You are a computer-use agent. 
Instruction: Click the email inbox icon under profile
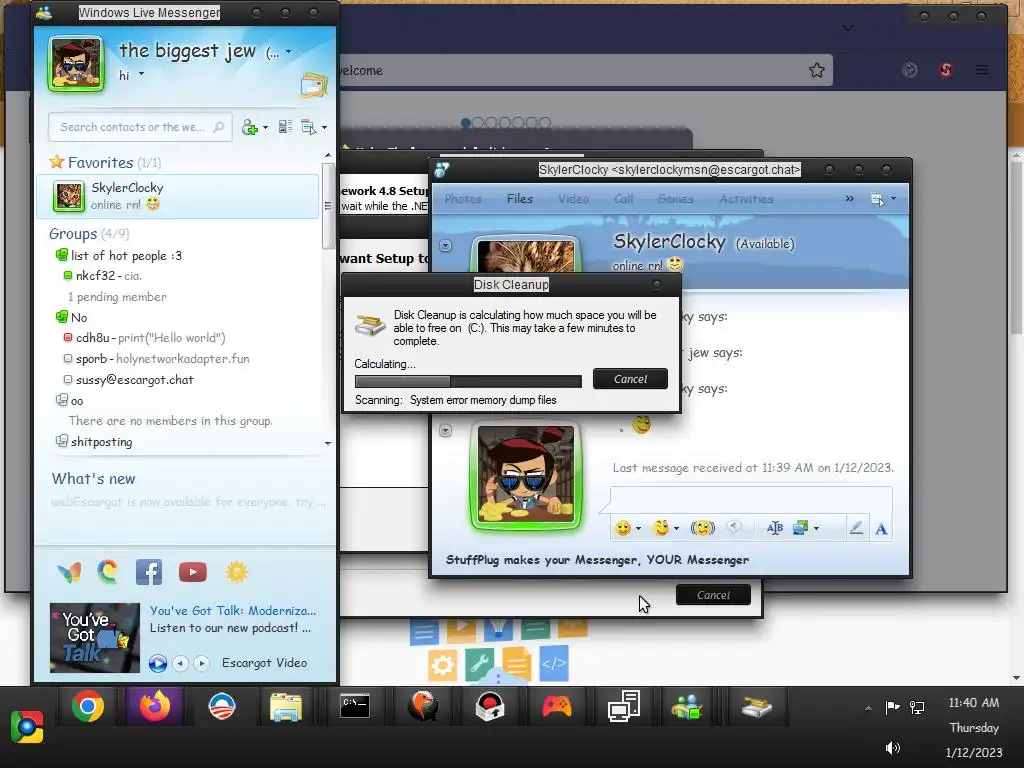[x=313, y=86]
